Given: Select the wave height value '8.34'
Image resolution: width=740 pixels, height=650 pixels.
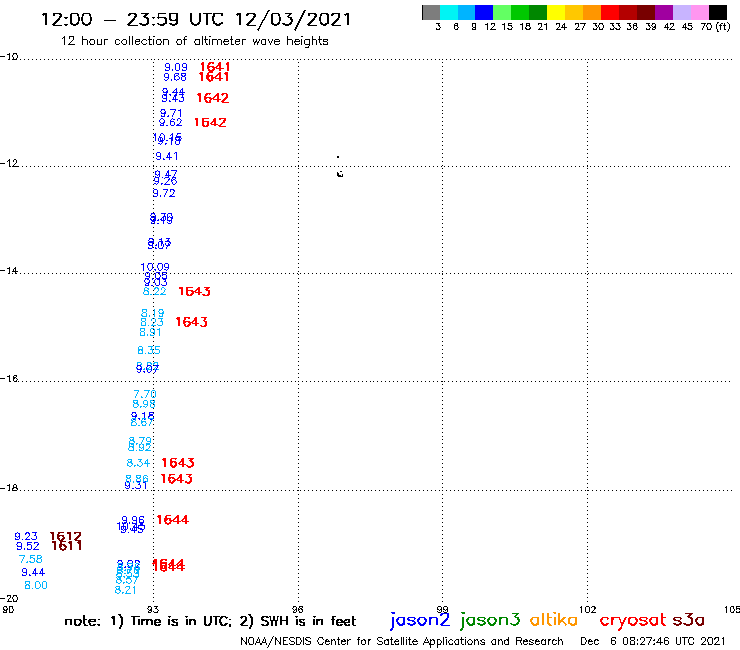Looking at the screenshot, I should [138, 463].
